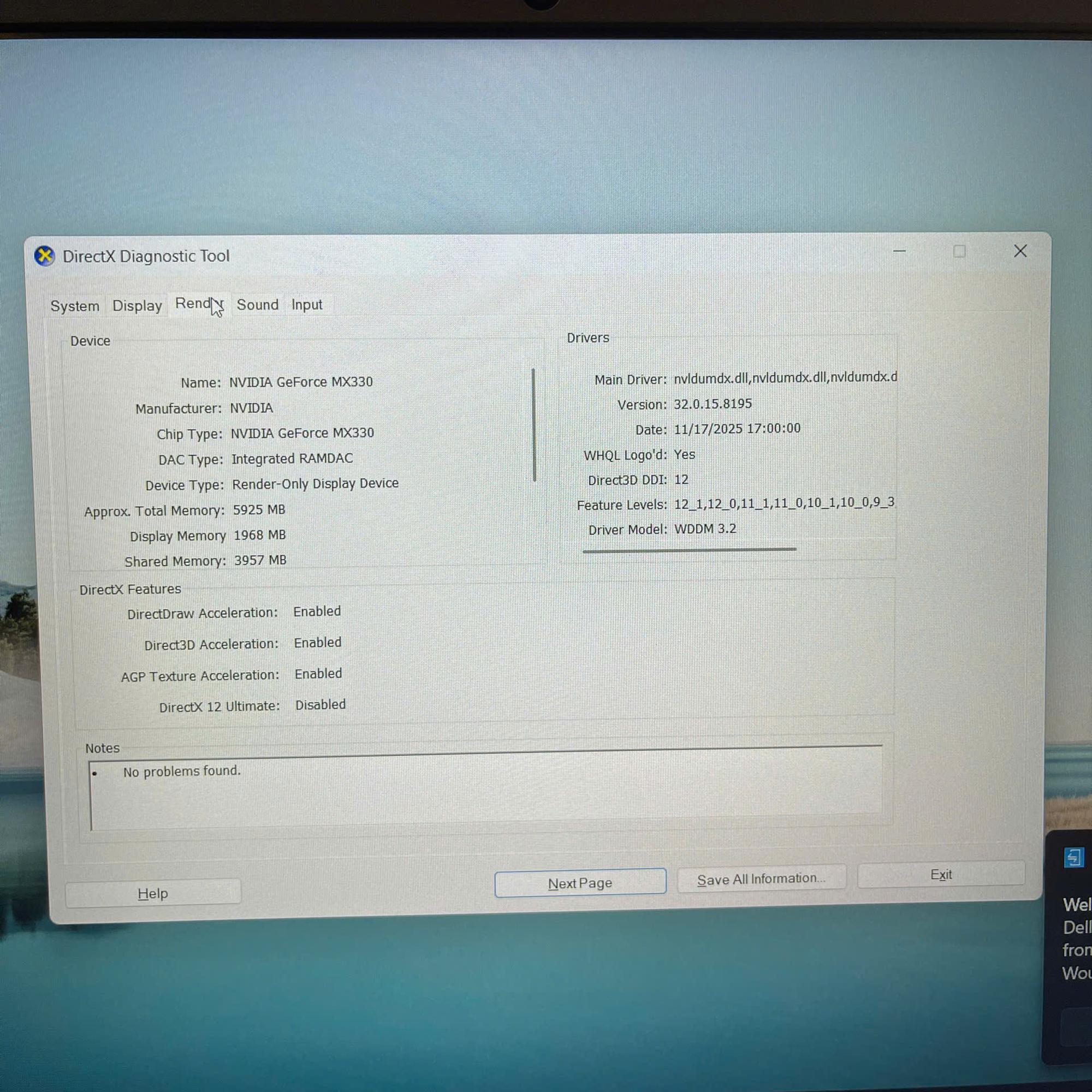Switch to the System tab
Screen dimensions: 1092x1092
click(x=75, y=306)
